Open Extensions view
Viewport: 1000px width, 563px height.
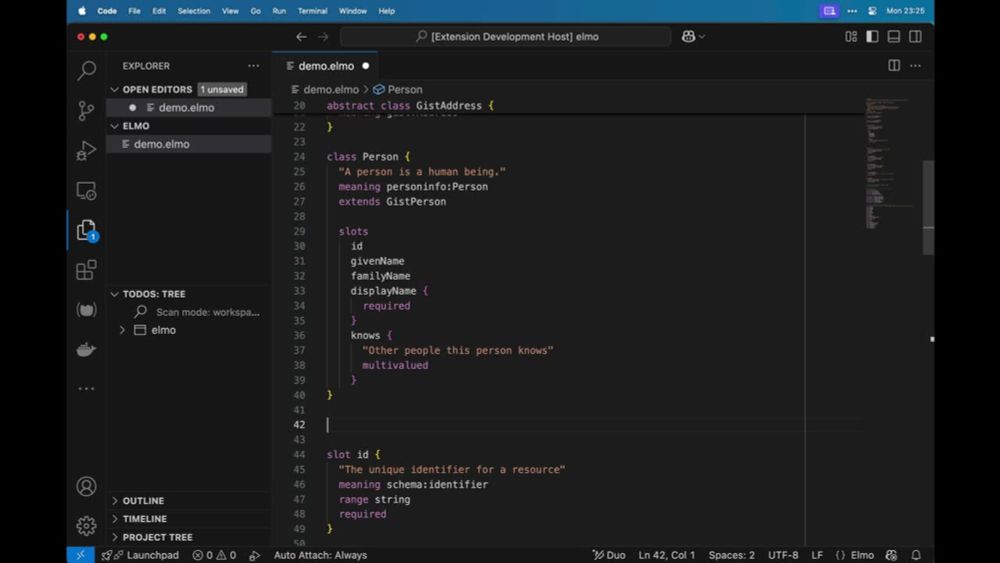86,270
